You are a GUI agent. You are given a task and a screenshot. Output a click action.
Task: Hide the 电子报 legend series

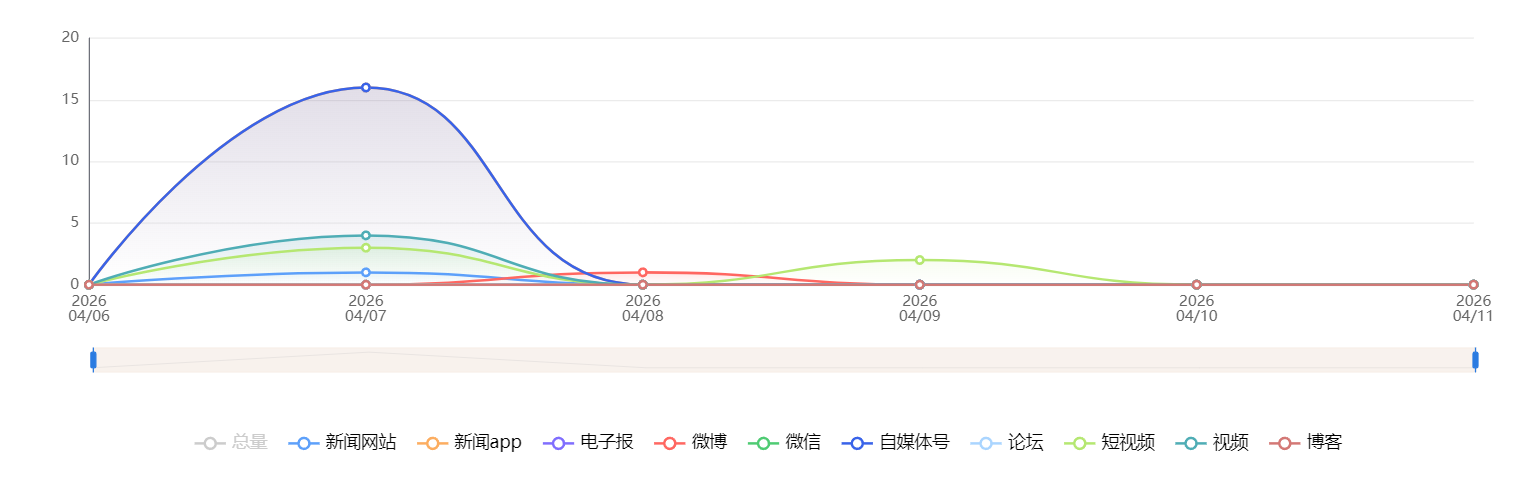tap(588, 443)
